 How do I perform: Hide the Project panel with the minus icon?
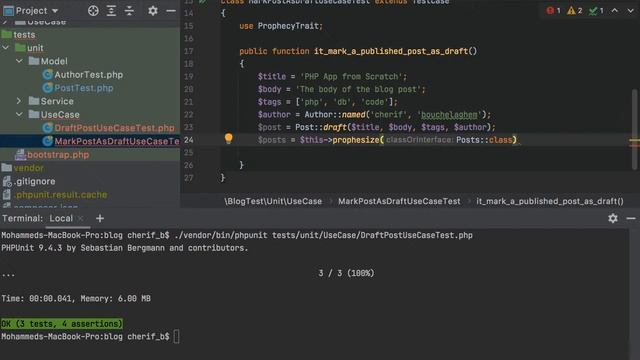pyautogui.click(x=171, y=11)
